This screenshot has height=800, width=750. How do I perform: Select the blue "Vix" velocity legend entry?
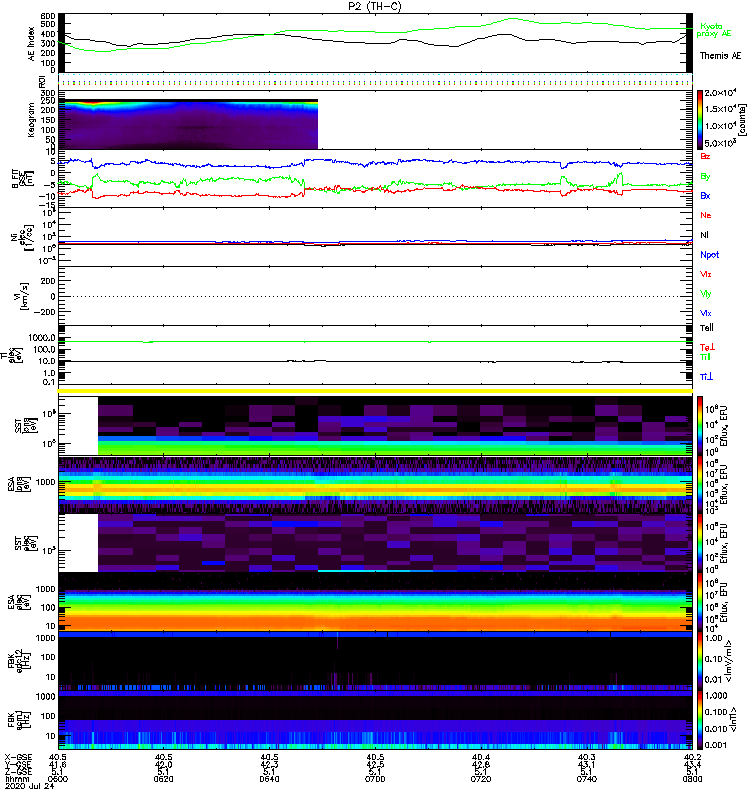click(x=705, y=313)
